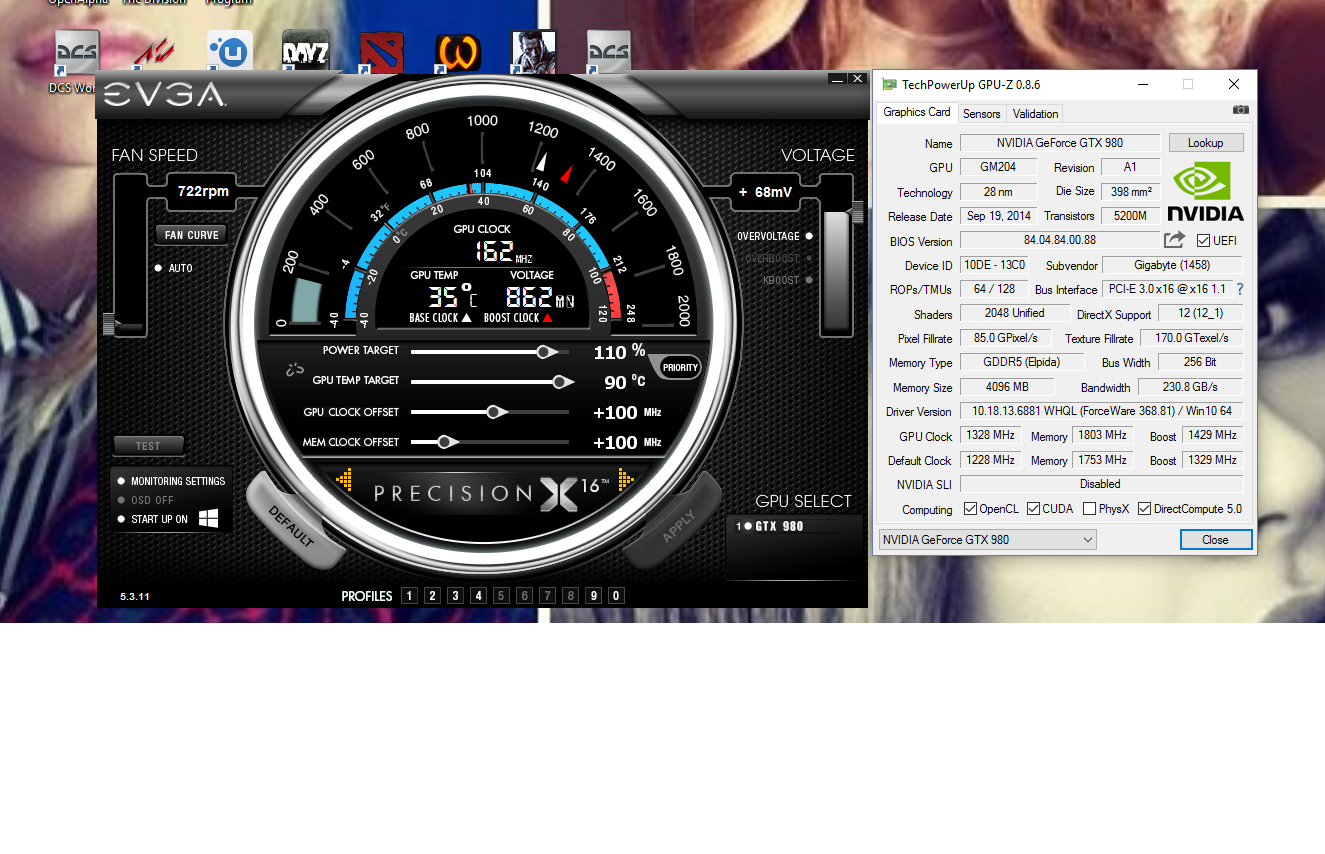Screen dimensions: 1325x854
Task: Click the right yellow arrow in Precision X
Action: [627, 481]
